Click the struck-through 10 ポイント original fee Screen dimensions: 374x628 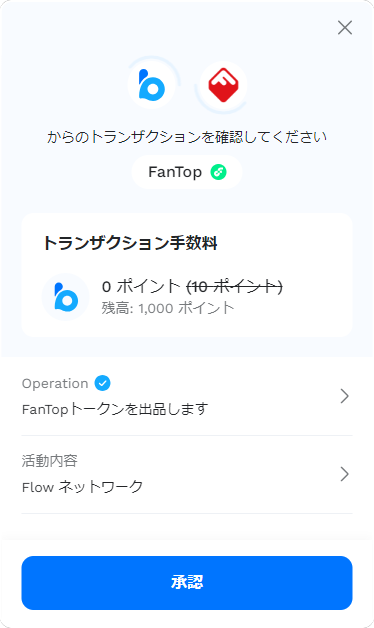click(235, 286)
